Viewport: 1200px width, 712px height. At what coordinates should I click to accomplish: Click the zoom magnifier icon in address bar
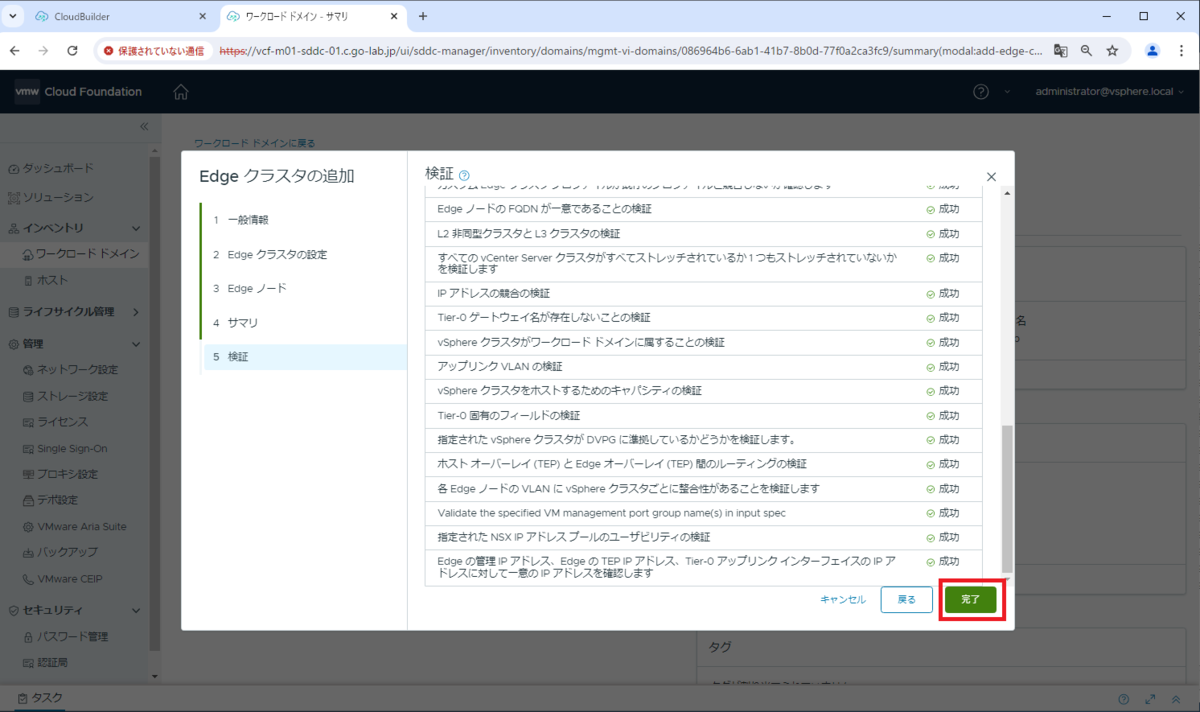click(x=1086, y=50)
